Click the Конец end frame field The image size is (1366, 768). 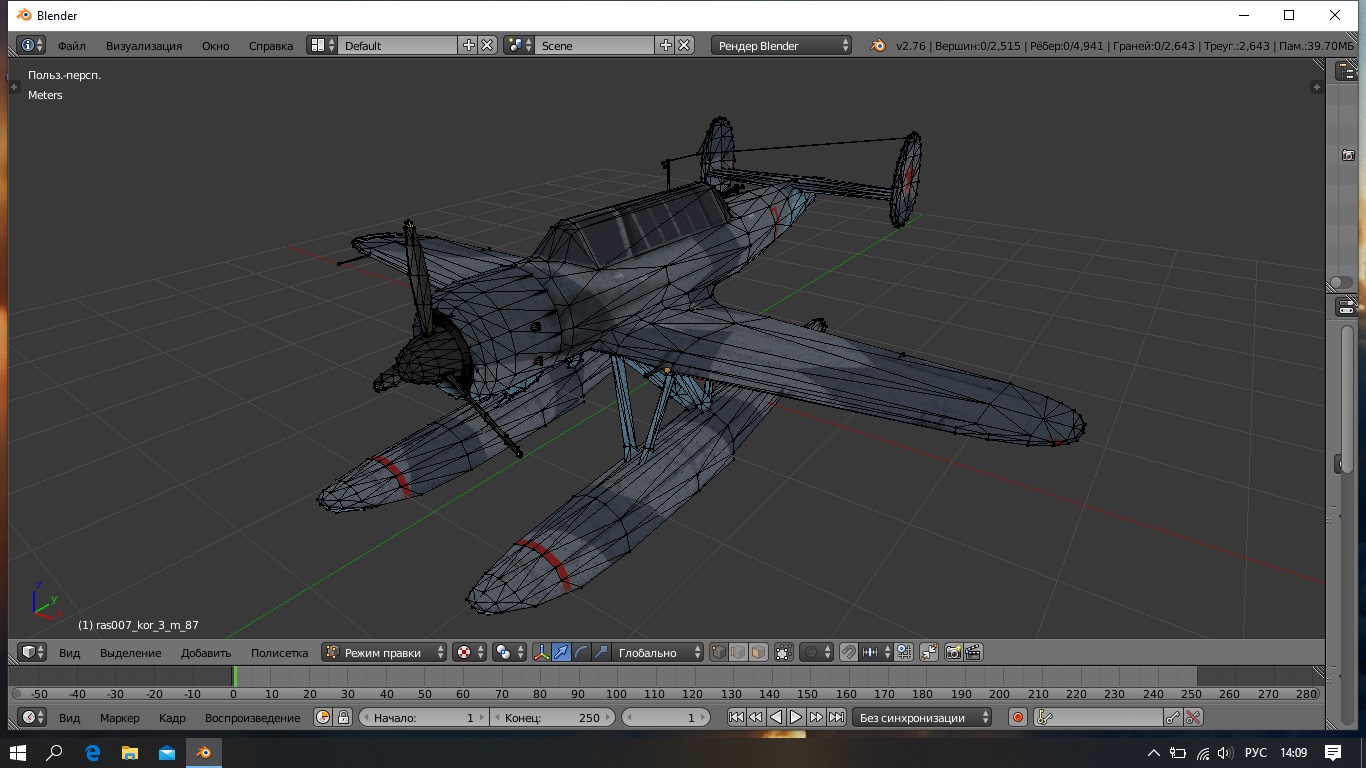point(553,717)
